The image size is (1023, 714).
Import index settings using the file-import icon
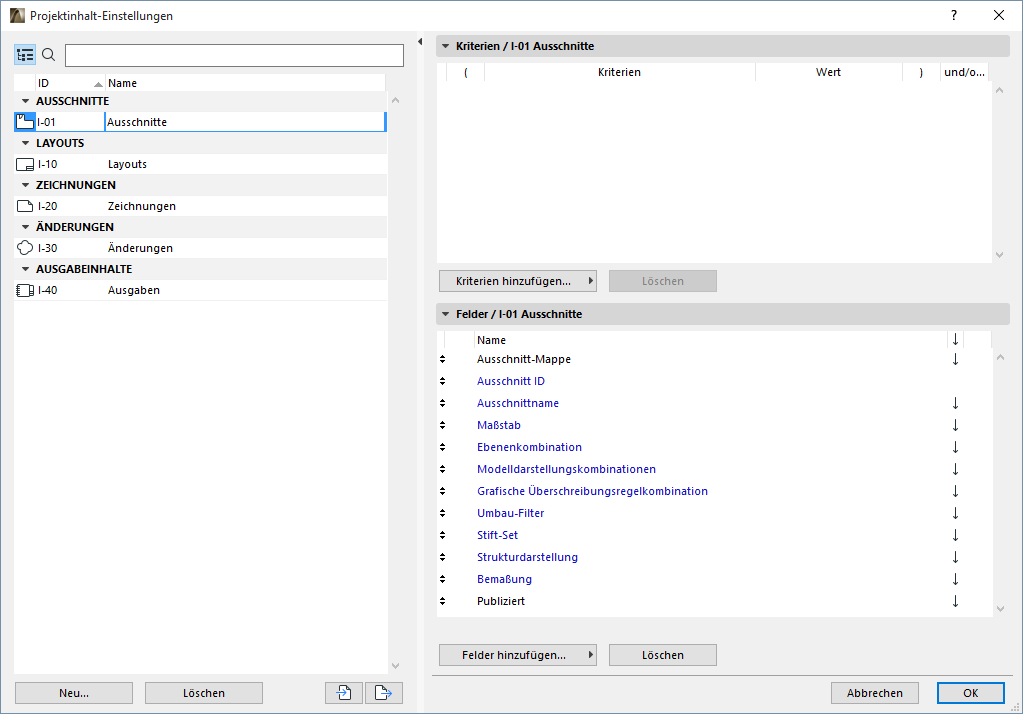pos(343,692)
